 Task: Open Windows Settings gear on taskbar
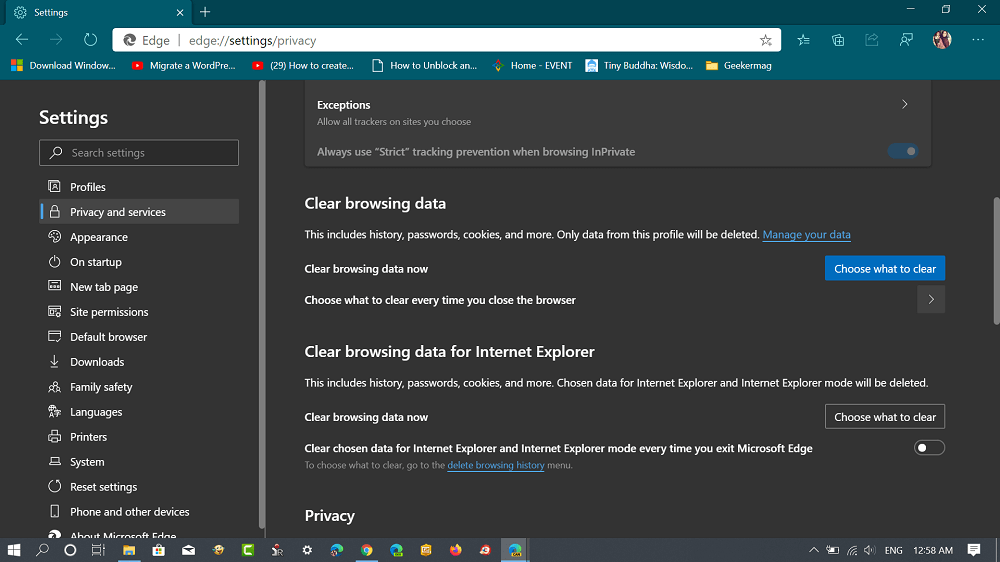point(307,550)
